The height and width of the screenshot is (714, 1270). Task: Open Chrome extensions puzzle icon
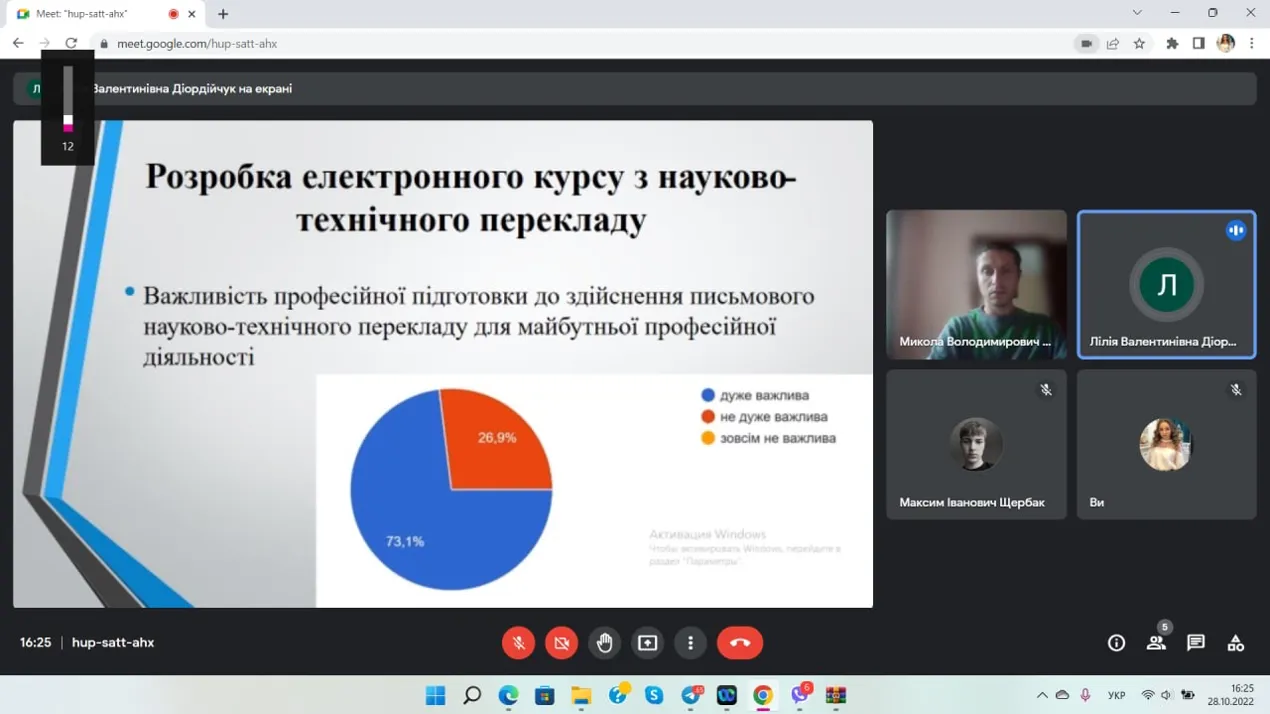(x=1172, y=44)
